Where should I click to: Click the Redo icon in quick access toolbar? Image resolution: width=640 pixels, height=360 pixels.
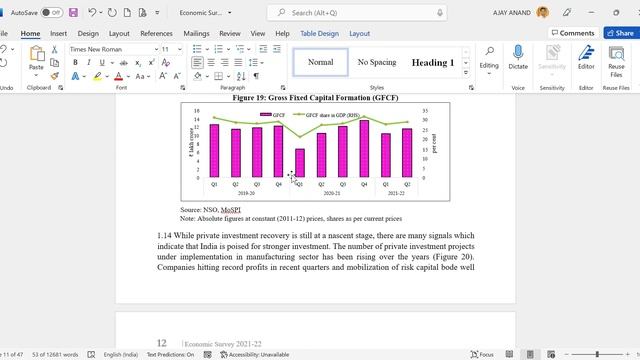112,13
